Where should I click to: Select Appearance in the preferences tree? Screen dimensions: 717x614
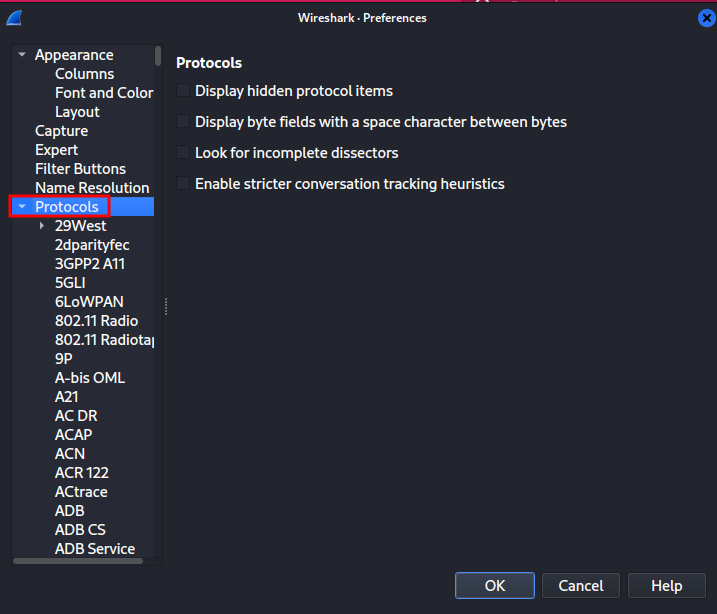pyautogui.click(x=74, y=55)
